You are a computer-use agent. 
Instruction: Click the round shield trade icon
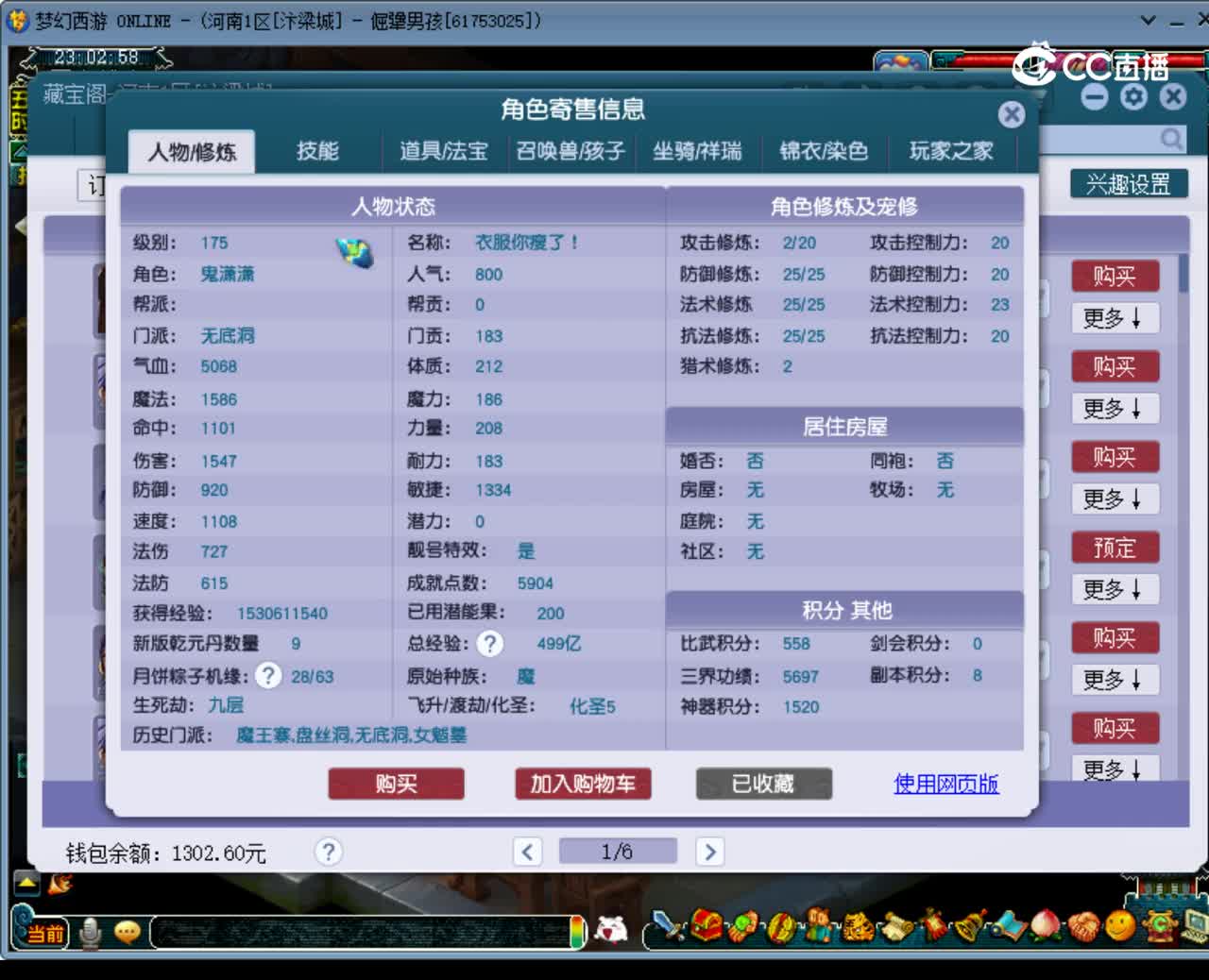[781, 927]
